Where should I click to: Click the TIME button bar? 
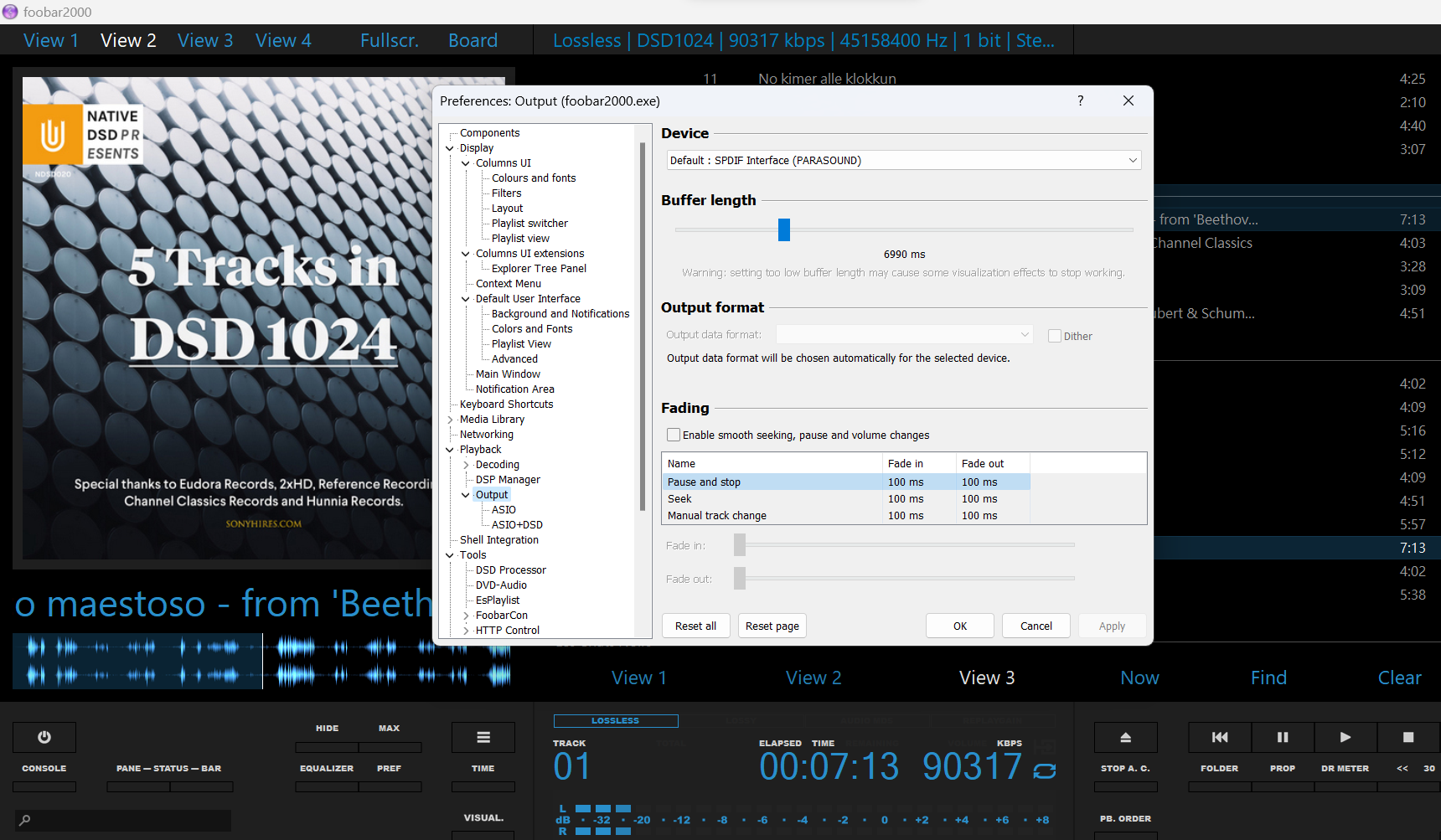483,786
